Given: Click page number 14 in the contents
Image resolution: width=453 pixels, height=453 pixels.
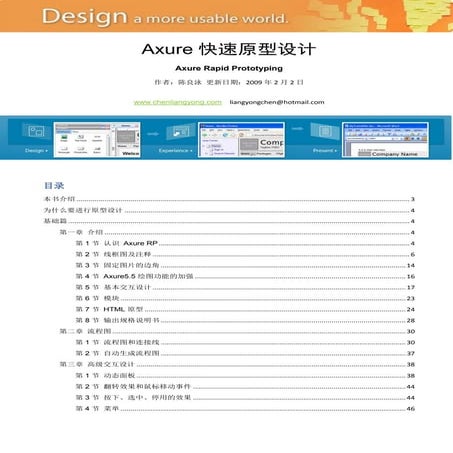Looking at the screenshot, I should coord(411,266).
